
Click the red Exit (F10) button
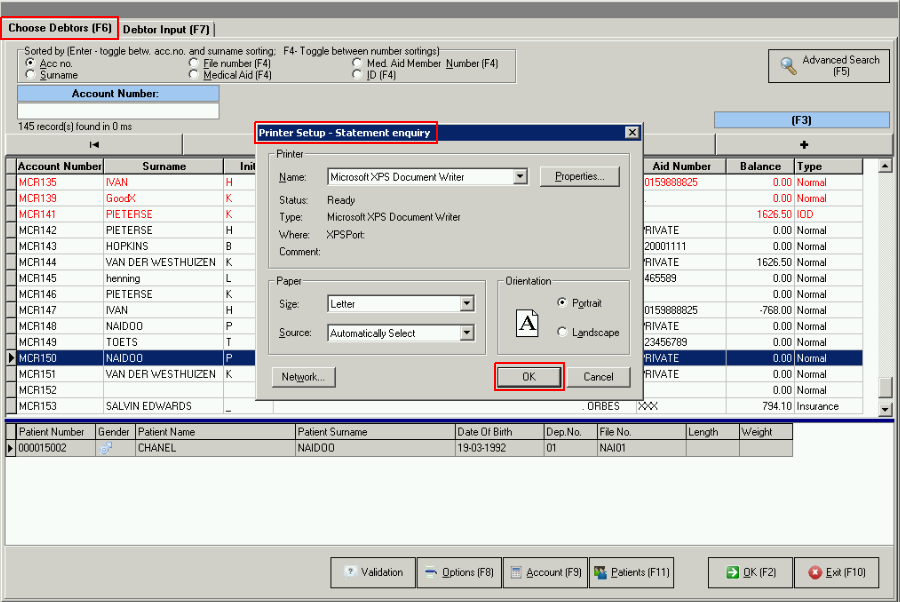tap(836, 573)
